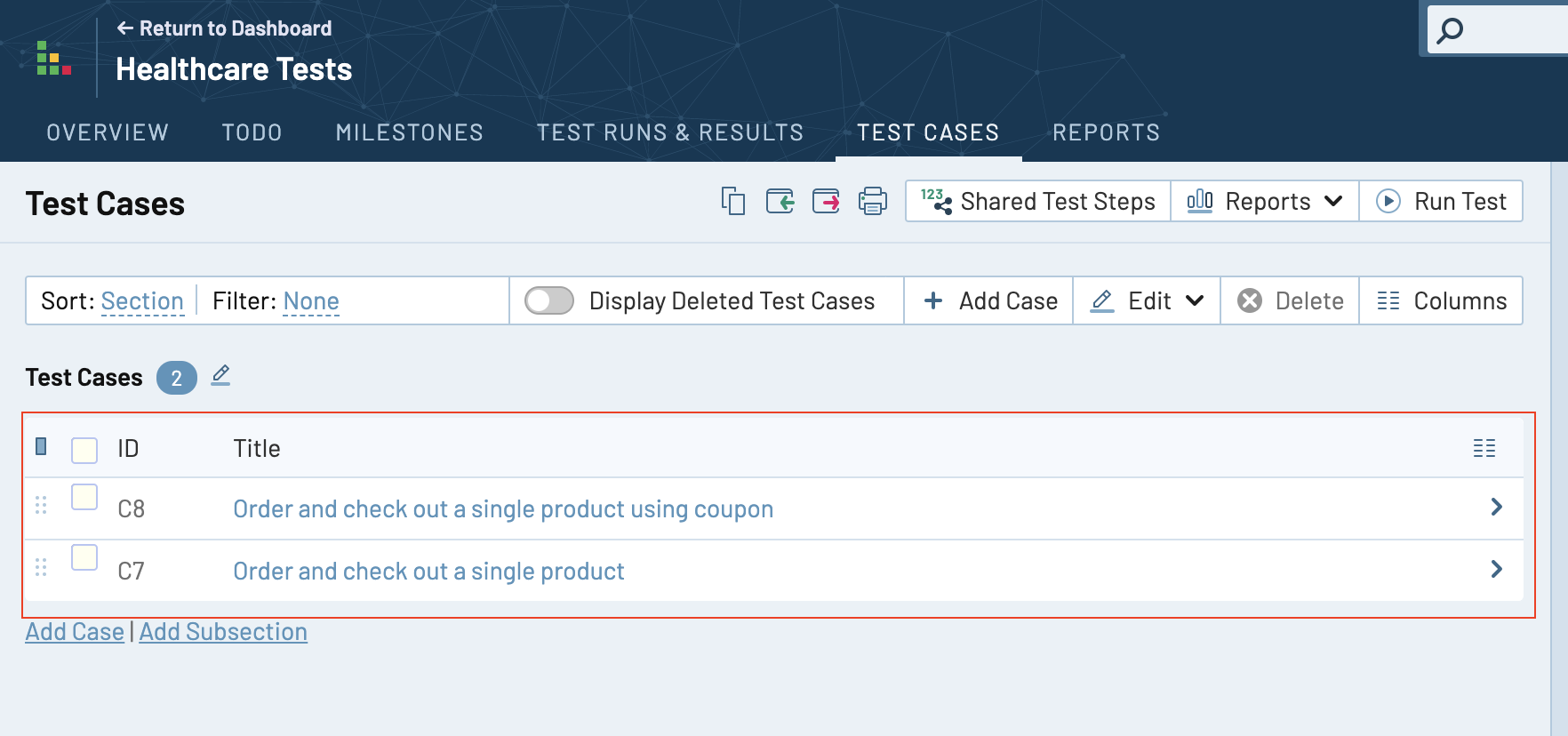Open the Sort Section selector link
1568x736 pixels.
coord(142,301)
